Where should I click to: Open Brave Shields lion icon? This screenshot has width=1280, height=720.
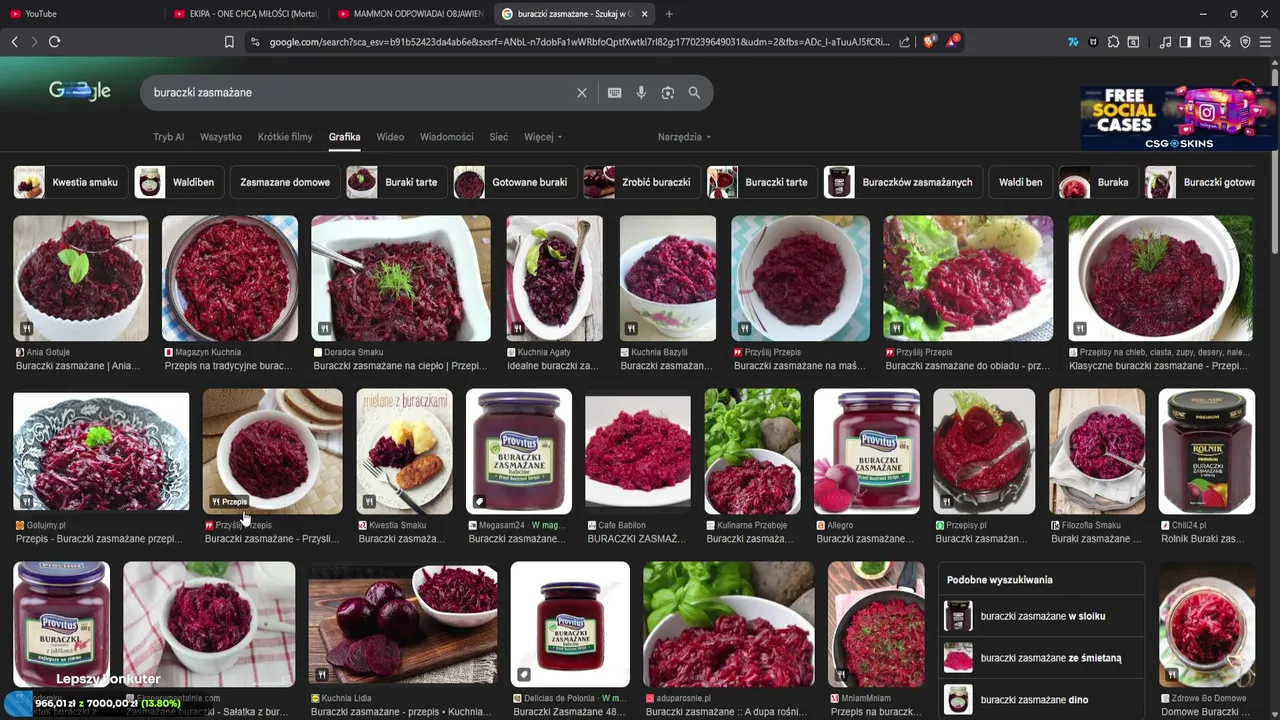pyautogui.click(x=929, y=42)
